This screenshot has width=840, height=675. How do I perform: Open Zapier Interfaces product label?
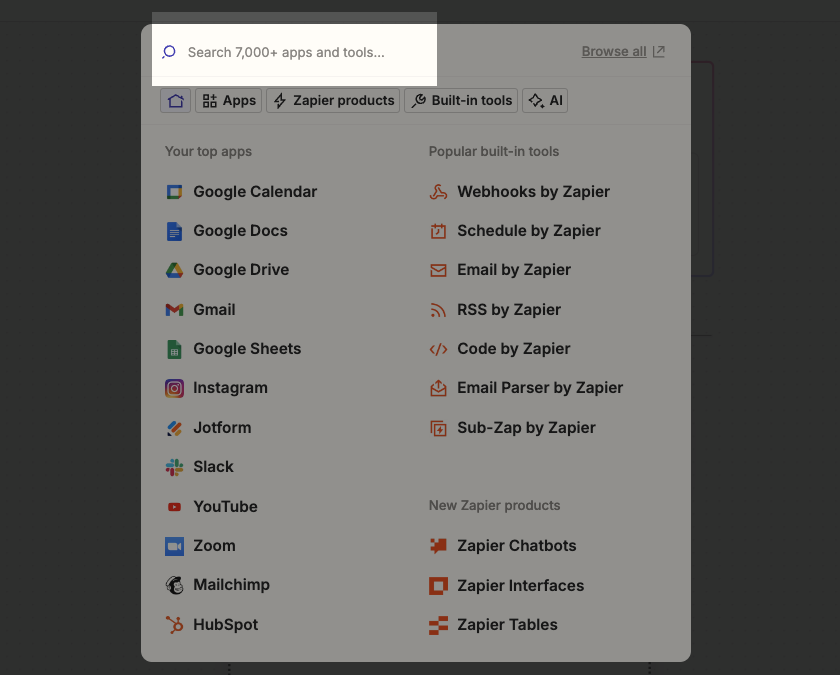point(521,586)
